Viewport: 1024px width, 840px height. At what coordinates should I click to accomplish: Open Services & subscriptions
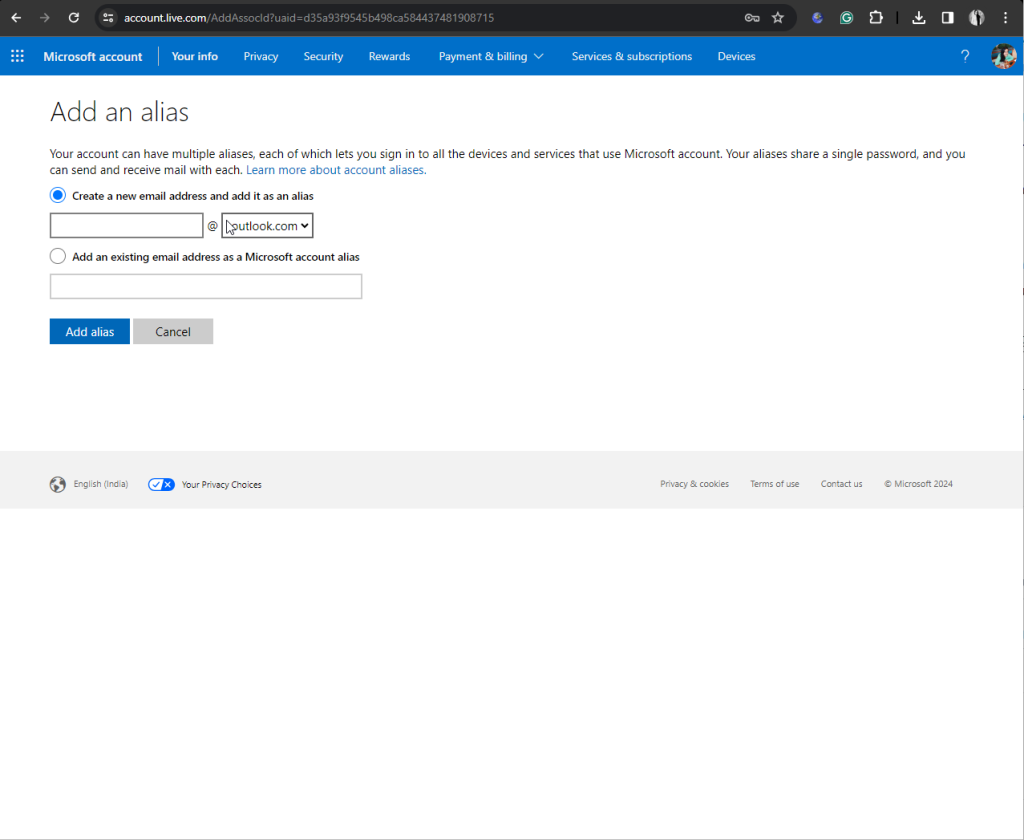click(x=632, y=56)
